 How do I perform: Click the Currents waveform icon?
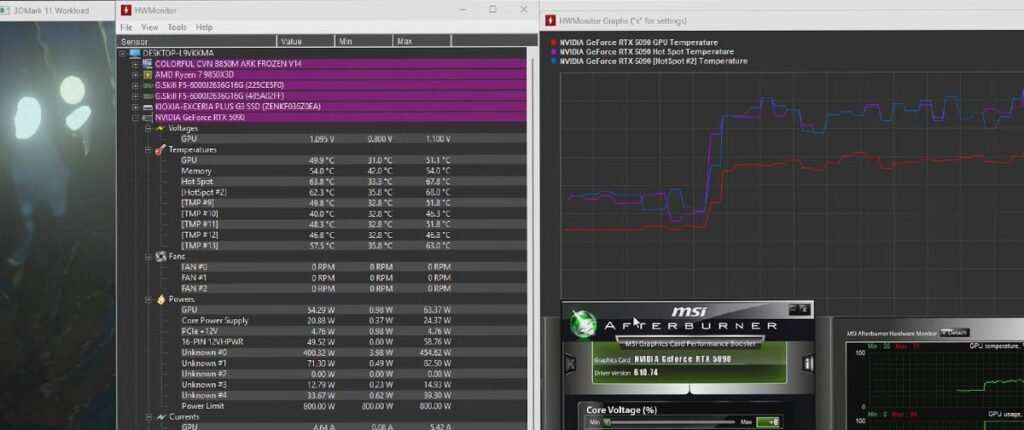160,416
